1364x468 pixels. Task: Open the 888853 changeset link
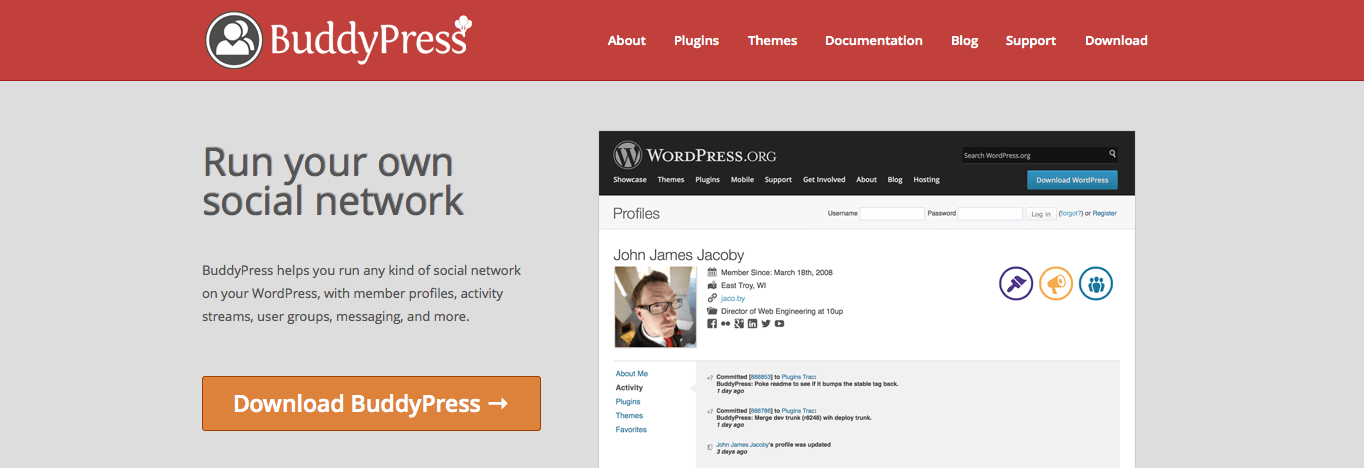tap(761, 377)
